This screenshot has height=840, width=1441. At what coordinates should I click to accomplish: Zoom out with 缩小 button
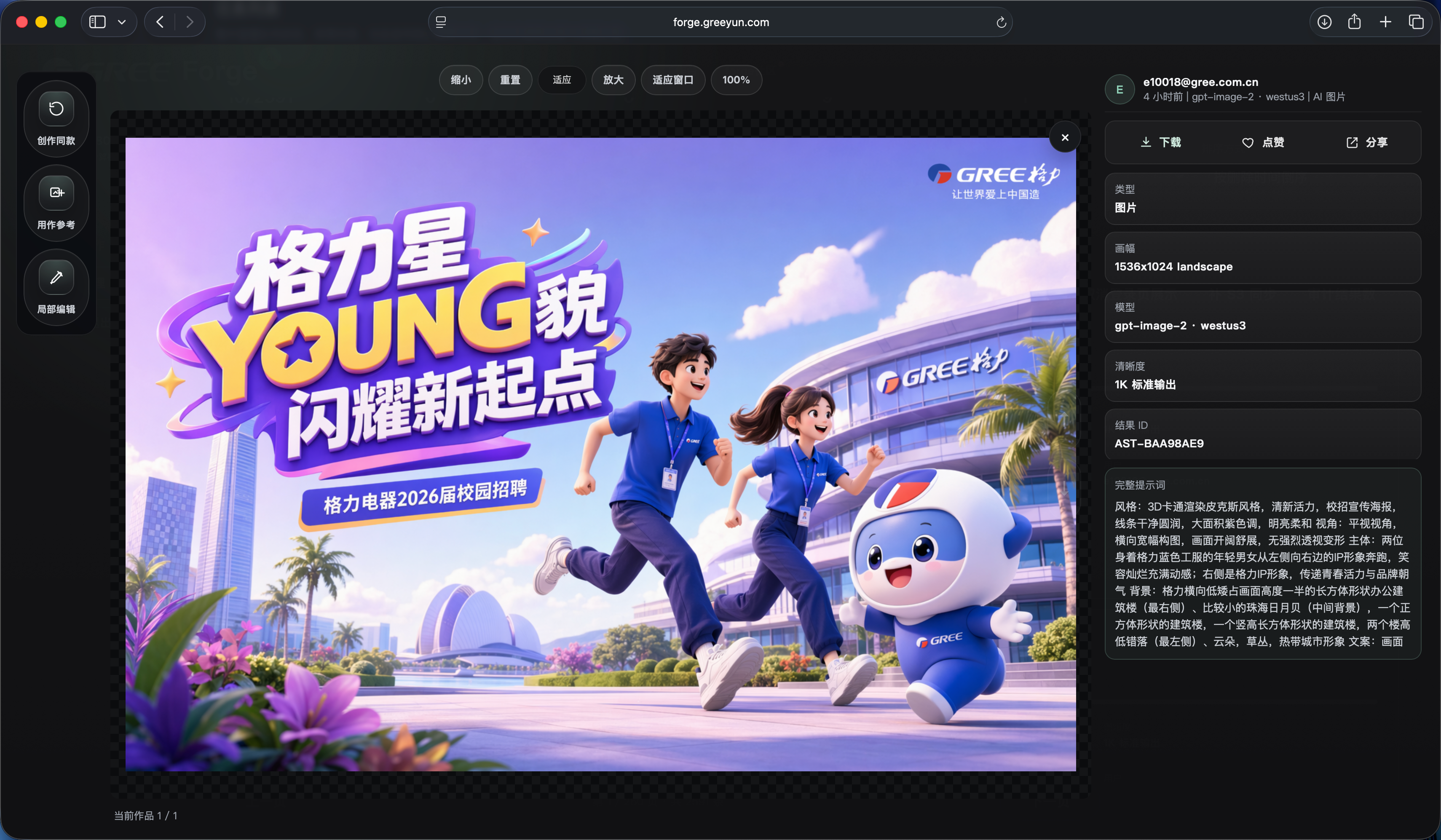tap(461, 80)
